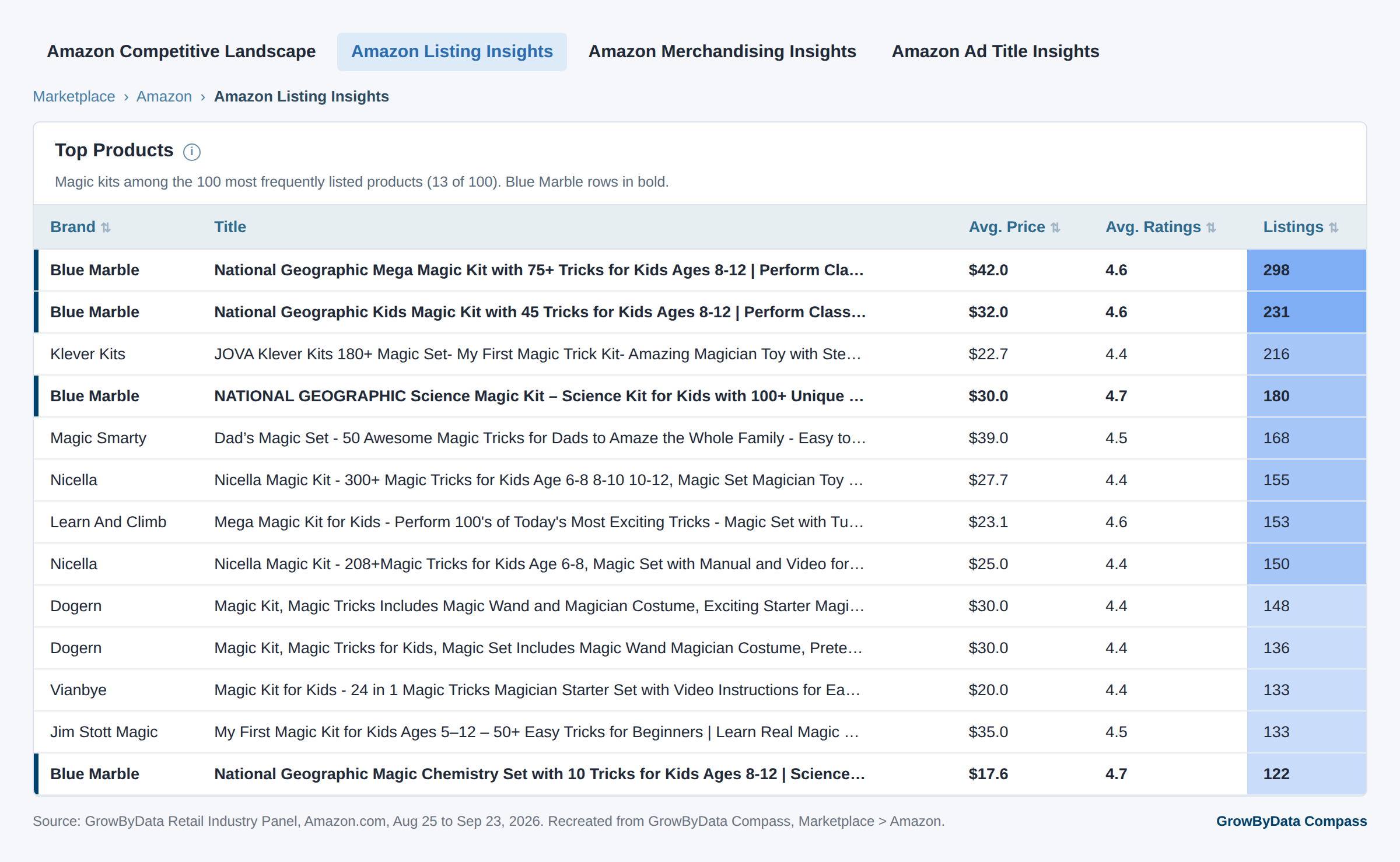This screenshot has width=1400, height=862.
Task: Open the Amazon Competitive Landscape tab
Action: (x=181, y=51)
